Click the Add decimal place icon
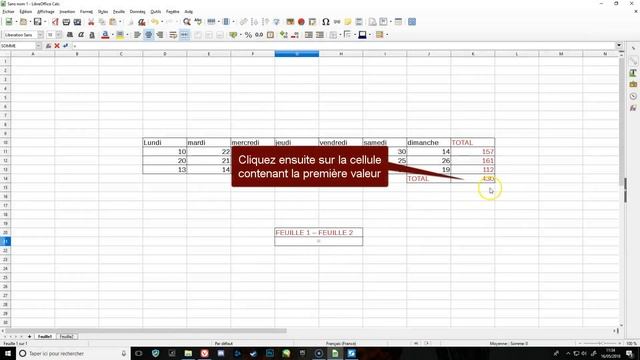The image size is (640, 360). [284, 35]
